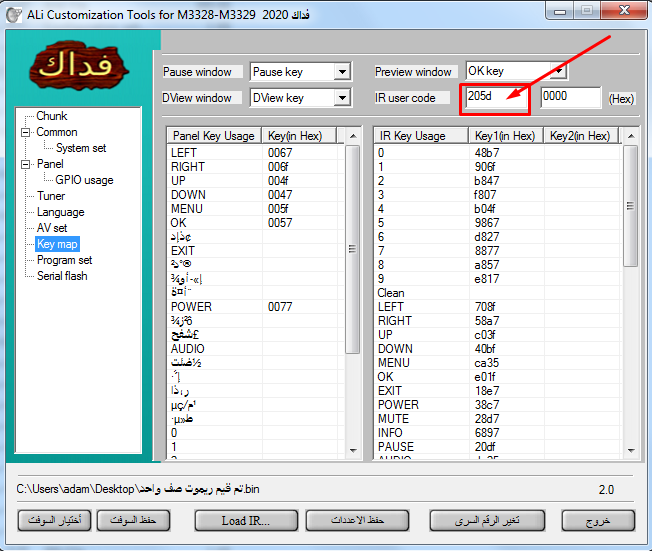652x551 pixels.
Task: Close the ALi Customization Tools window
Action: point(624,11)
